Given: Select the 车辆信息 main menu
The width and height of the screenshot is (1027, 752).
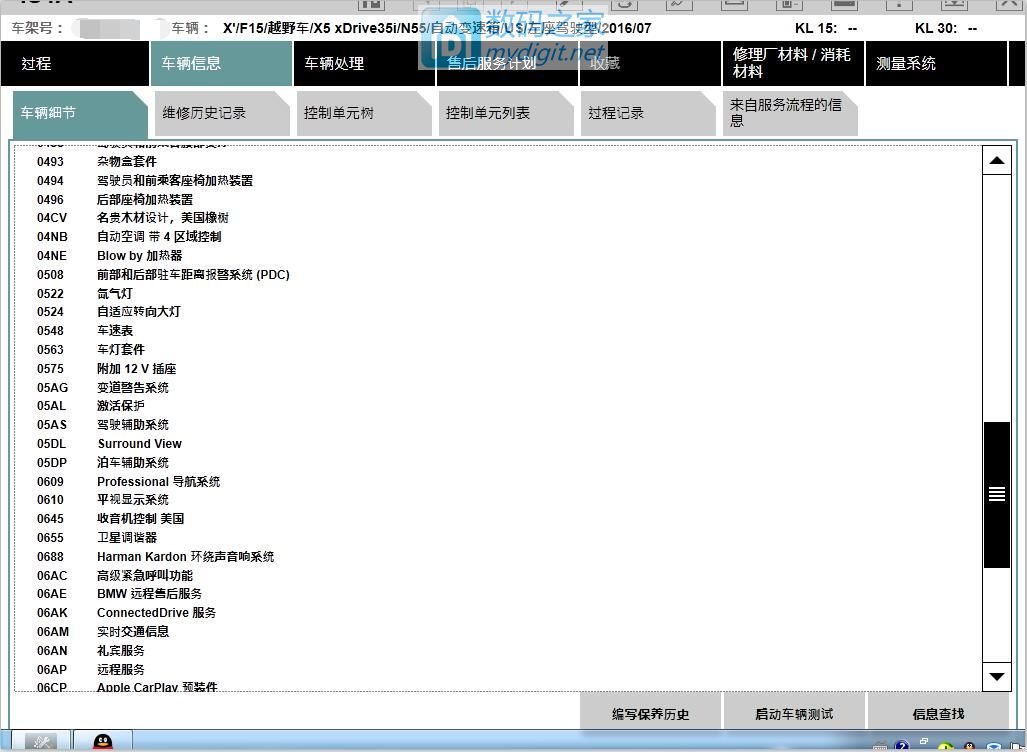Looking at the screenshot, I should coord(221,64).
